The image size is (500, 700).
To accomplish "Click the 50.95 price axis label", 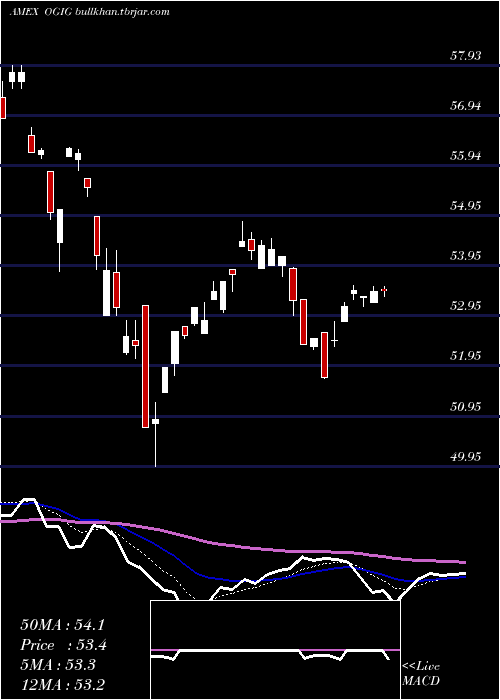I will point(465,407).
